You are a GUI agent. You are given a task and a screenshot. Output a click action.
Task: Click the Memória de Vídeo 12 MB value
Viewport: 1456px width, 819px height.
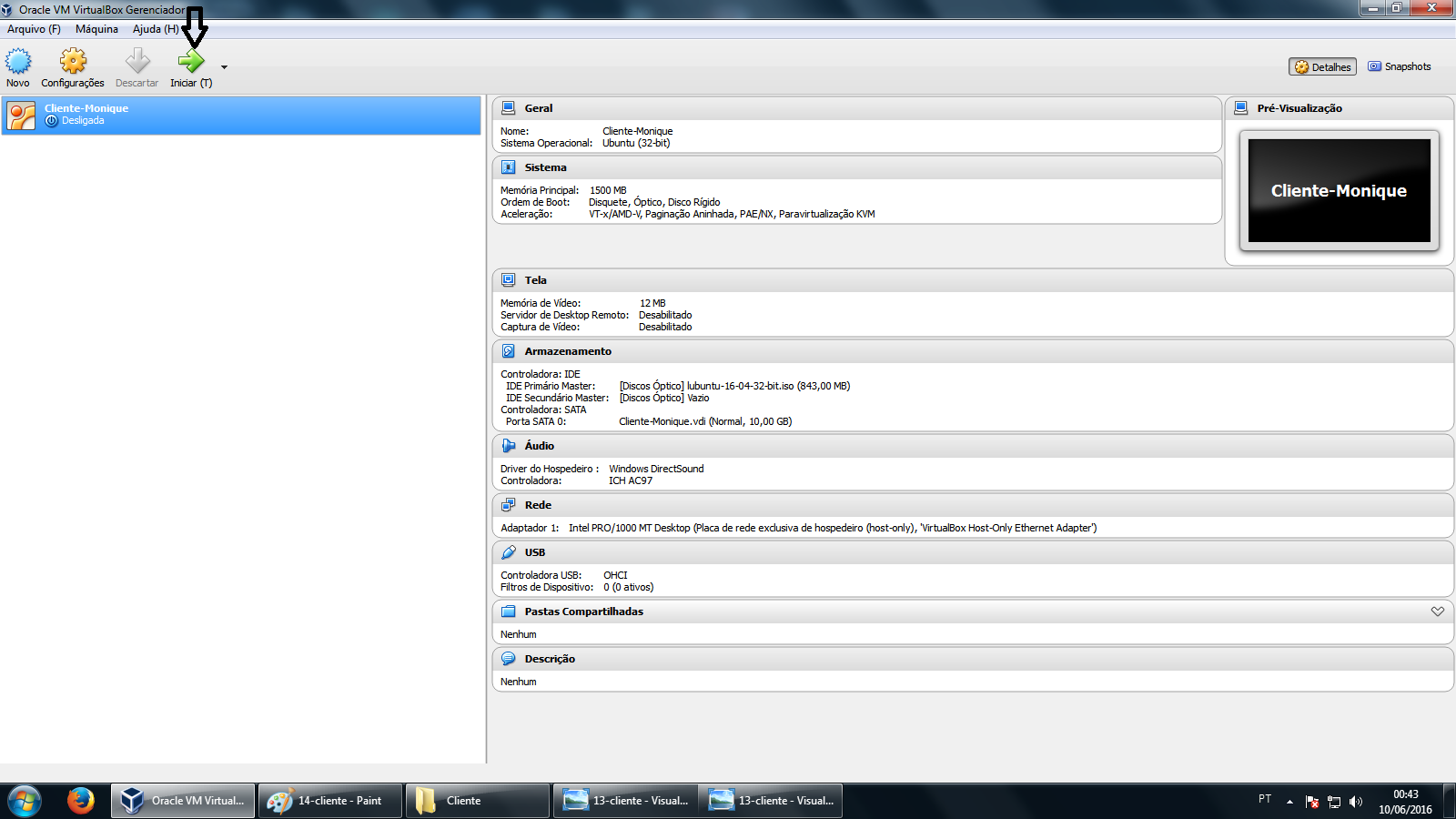pyautogui.click(x=652, y=303)
